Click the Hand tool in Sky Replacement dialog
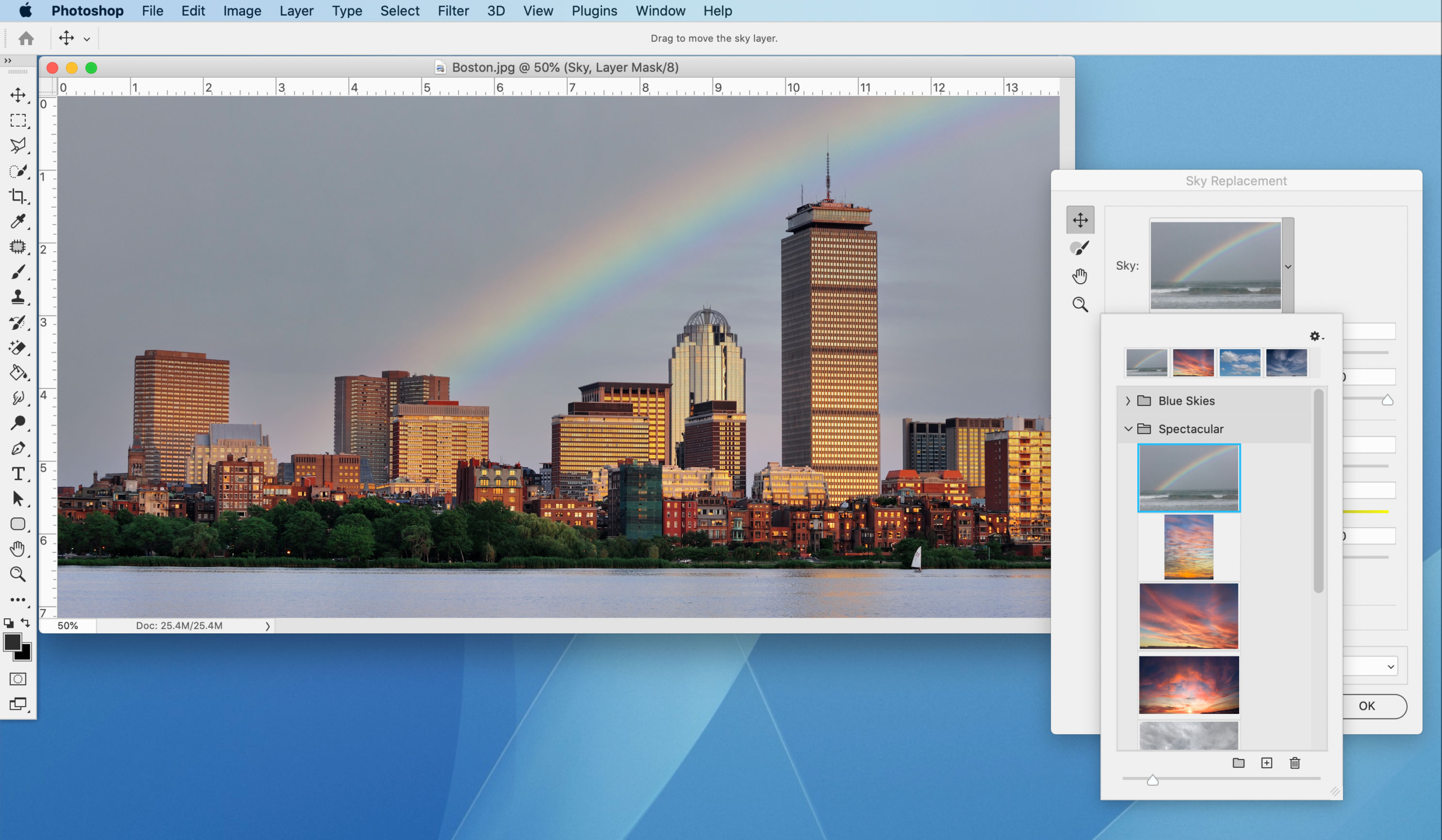Screen dimensions: 1442x840 (1080, 276)
